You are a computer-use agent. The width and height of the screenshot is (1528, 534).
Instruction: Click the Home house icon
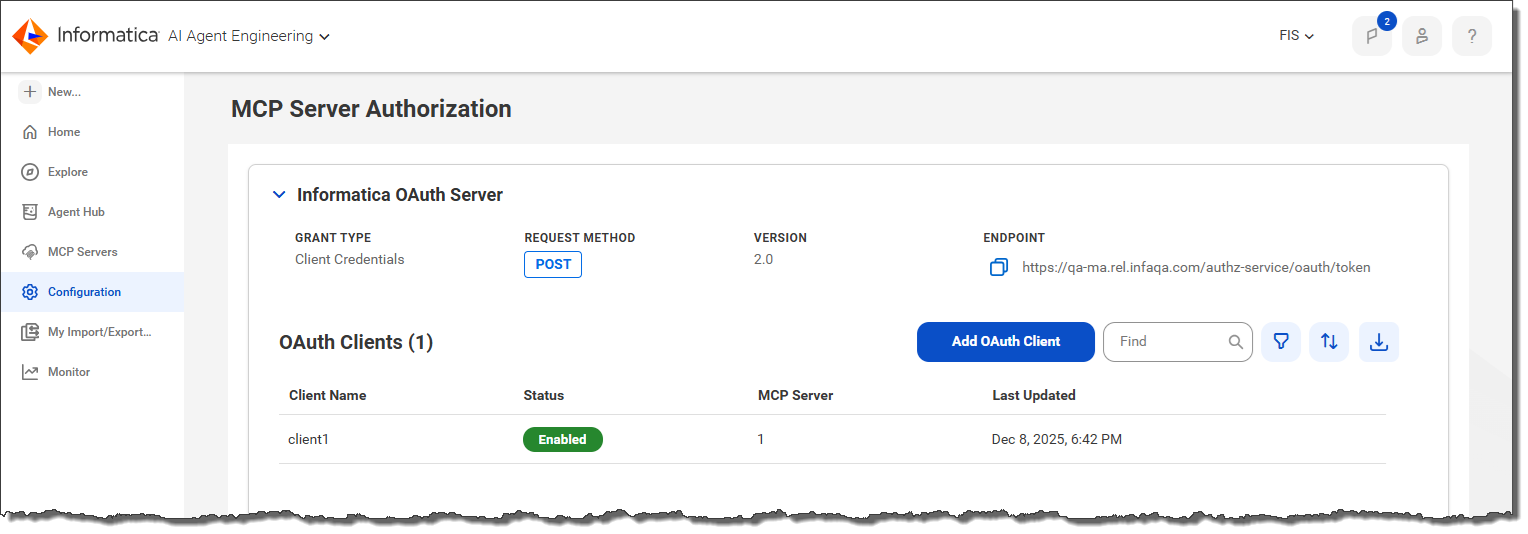pos(30,132)
